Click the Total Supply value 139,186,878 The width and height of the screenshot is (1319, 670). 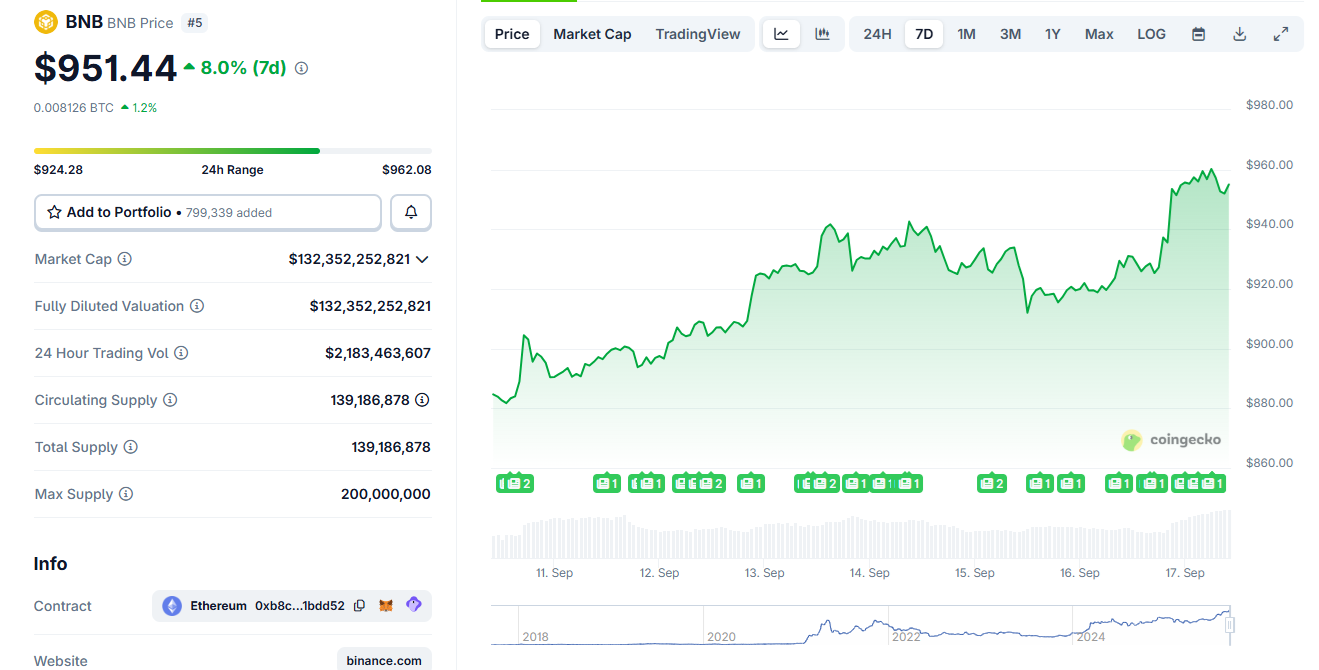click(391, 447)
